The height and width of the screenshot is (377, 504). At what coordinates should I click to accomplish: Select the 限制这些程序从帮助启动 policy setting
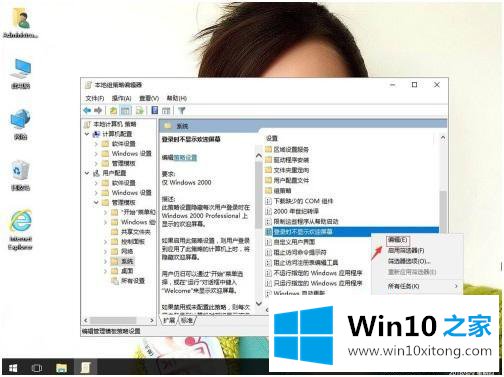point(302,221)
